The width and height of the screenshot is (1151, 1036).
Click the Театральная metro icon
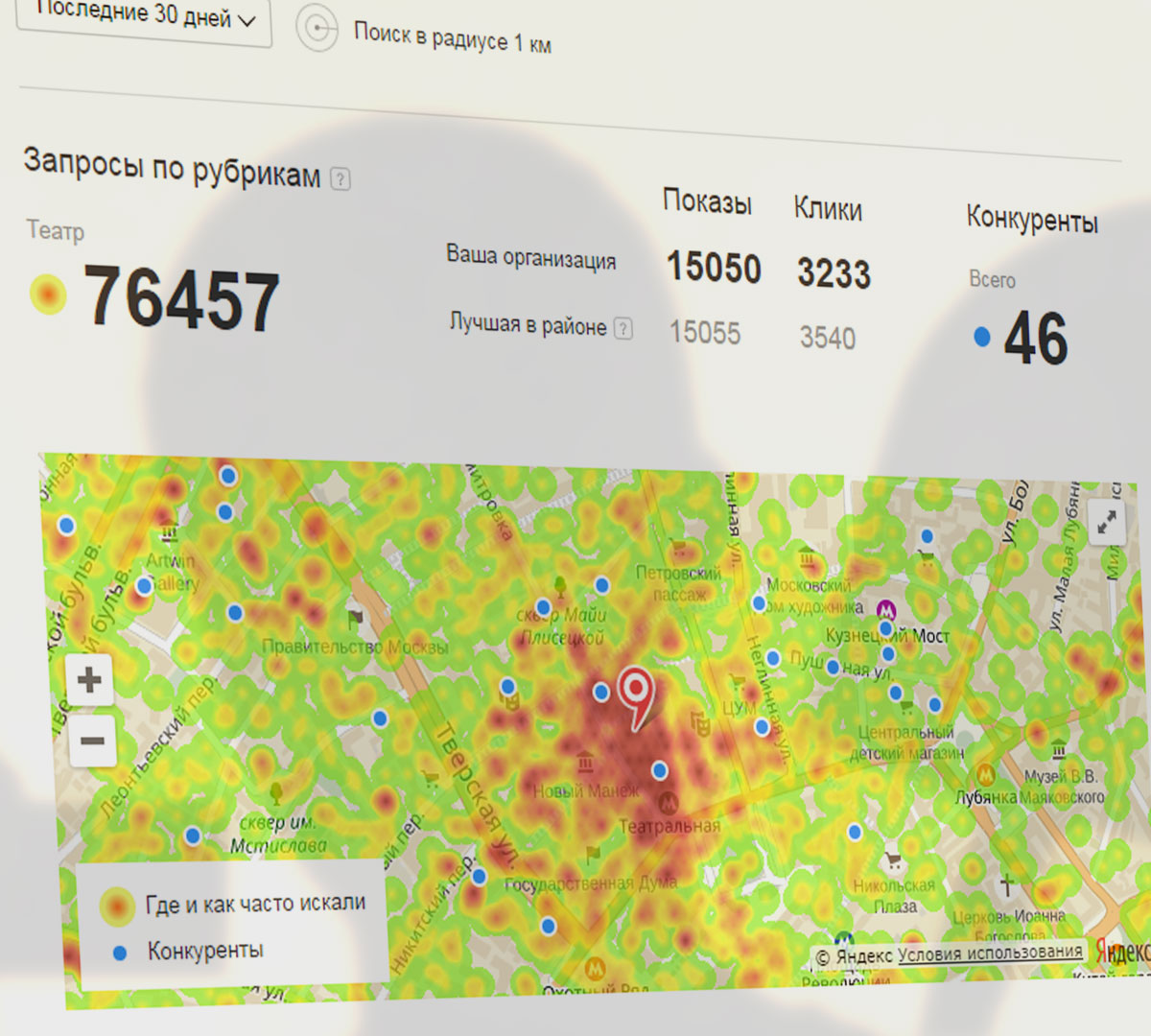point(669,802)
